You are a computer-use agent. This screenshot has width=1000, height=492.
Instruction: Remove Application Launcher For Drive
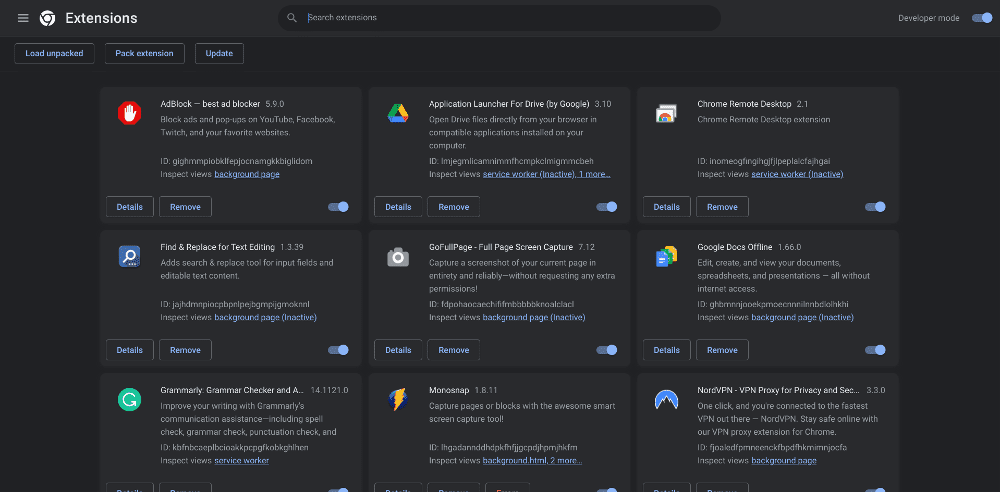coord(453,207)
